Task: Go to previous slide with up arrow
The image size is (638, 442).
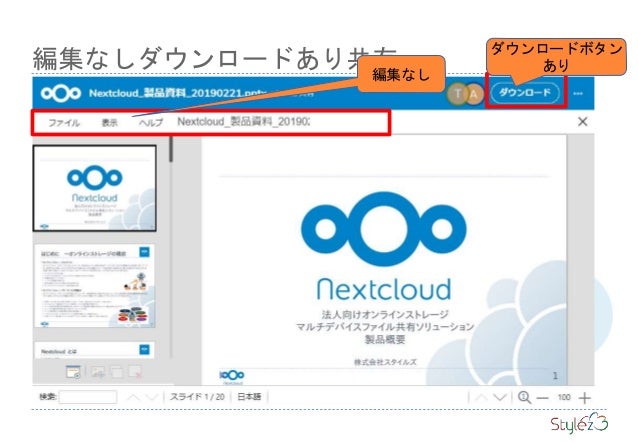Action: tap(481, 397)
